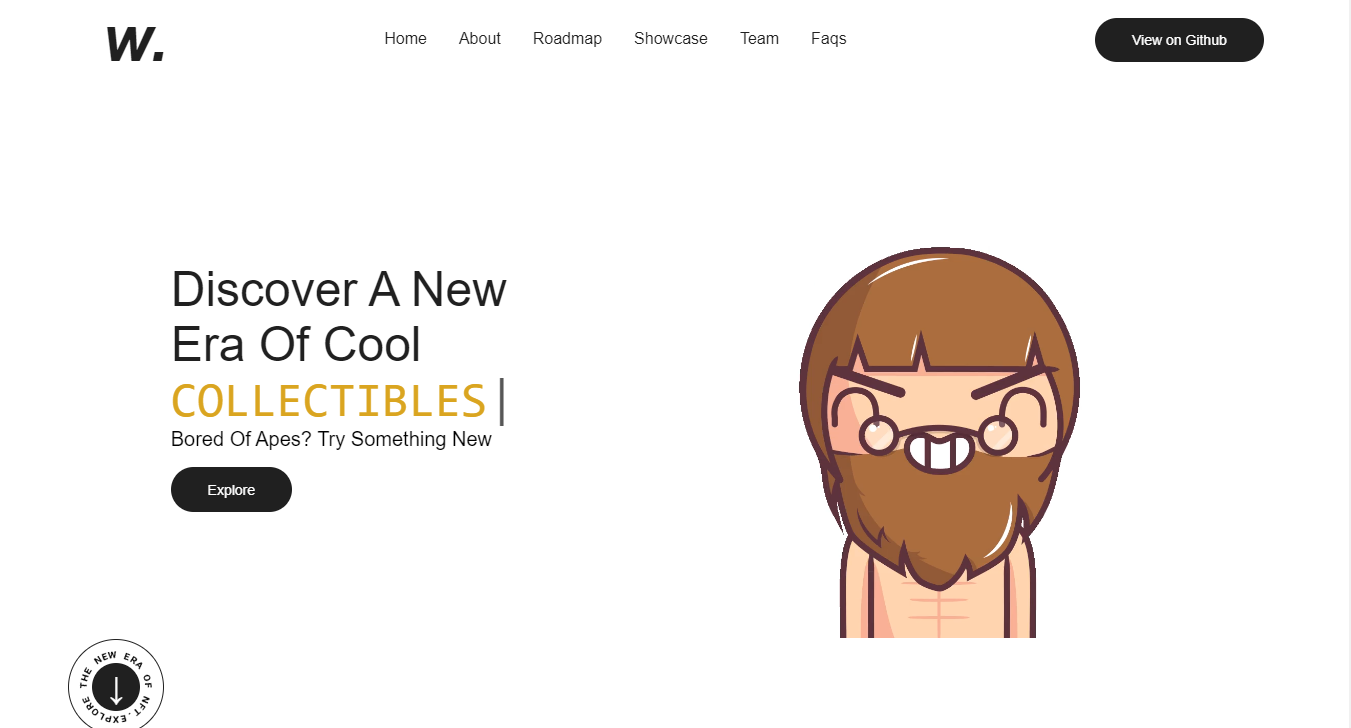Image resolution: width=1351 pixels, height=728 pixels.
Task: Click the Explore button
Action: tap(231, 490)
